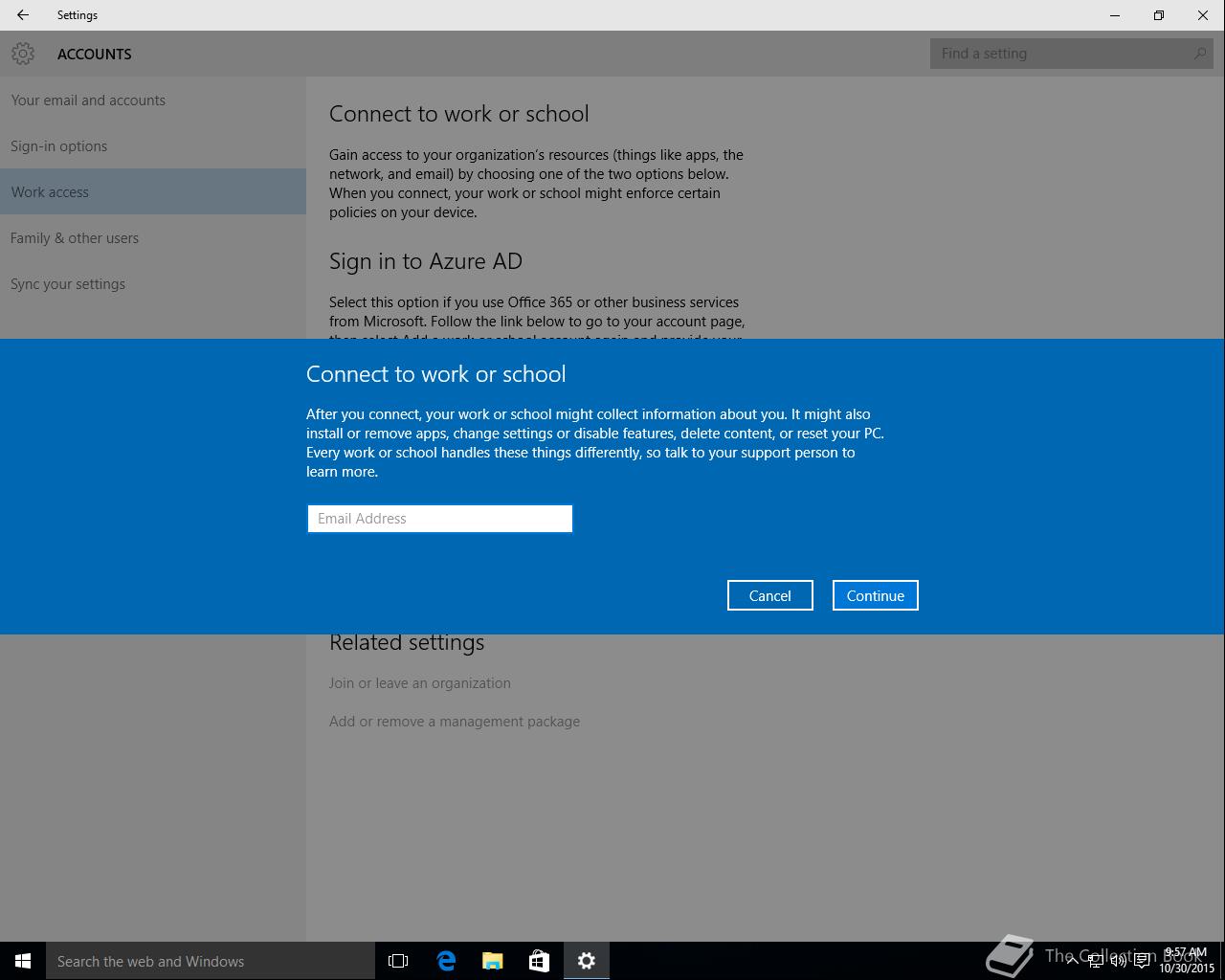Open File Explorer from the taskbar
The image size is (1225, 980).
[493, 961]
